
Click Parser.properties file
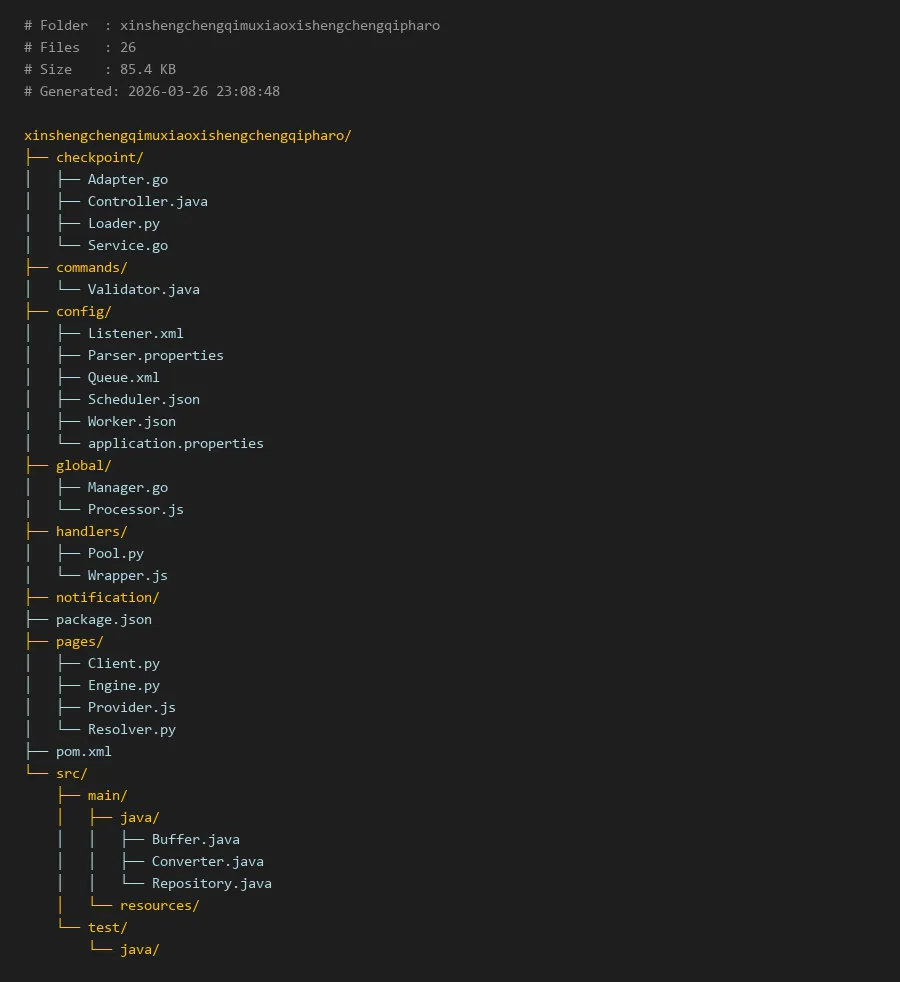[155, 355]
